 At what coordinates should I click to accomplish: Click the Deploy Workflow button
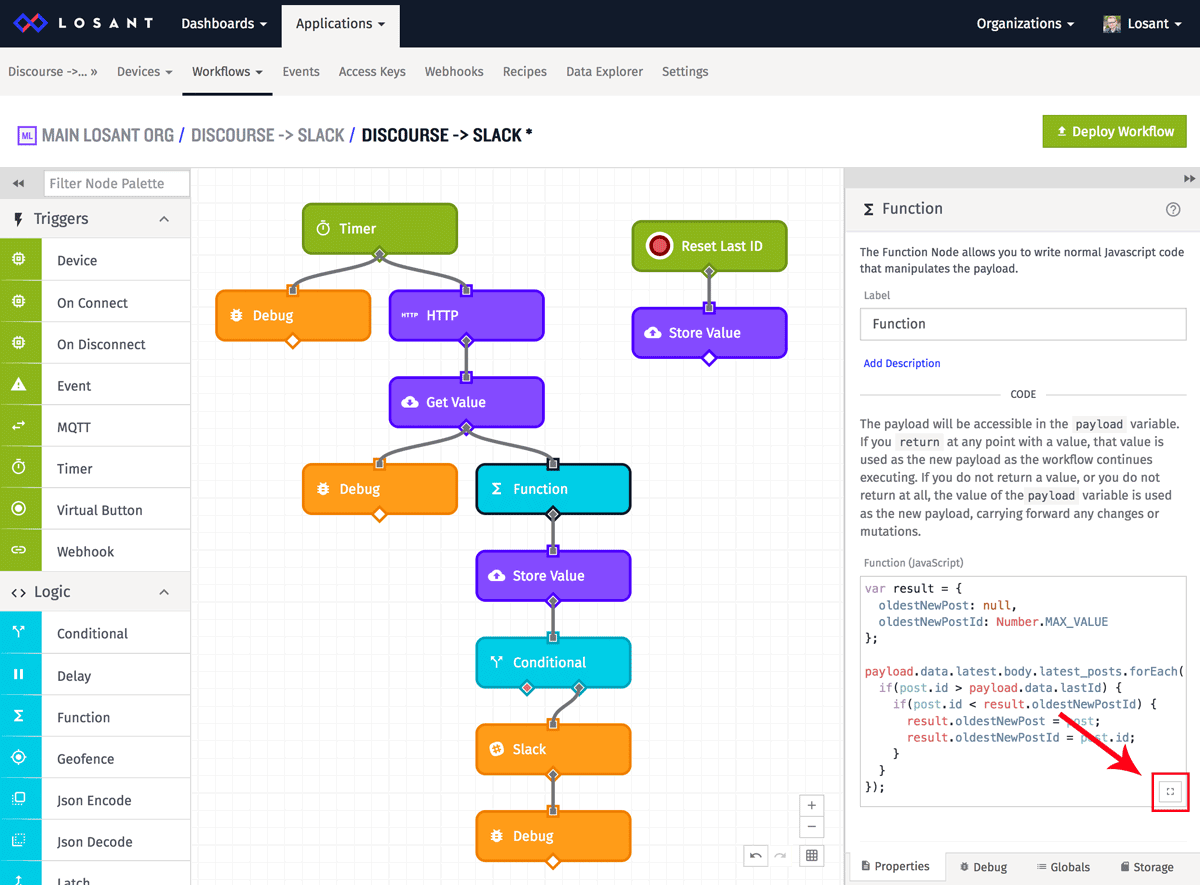(x=1114, y=131)
